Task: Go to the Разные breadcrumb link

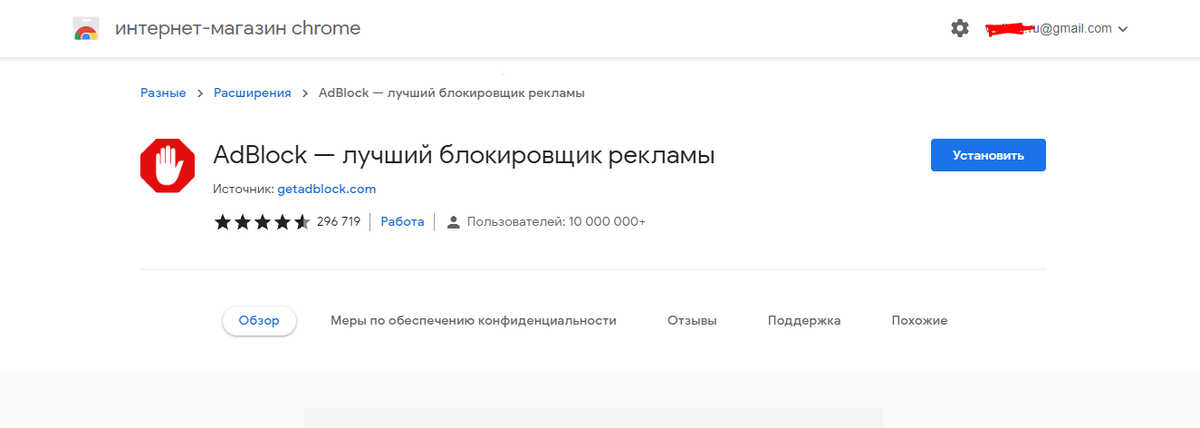Action: 163,93
